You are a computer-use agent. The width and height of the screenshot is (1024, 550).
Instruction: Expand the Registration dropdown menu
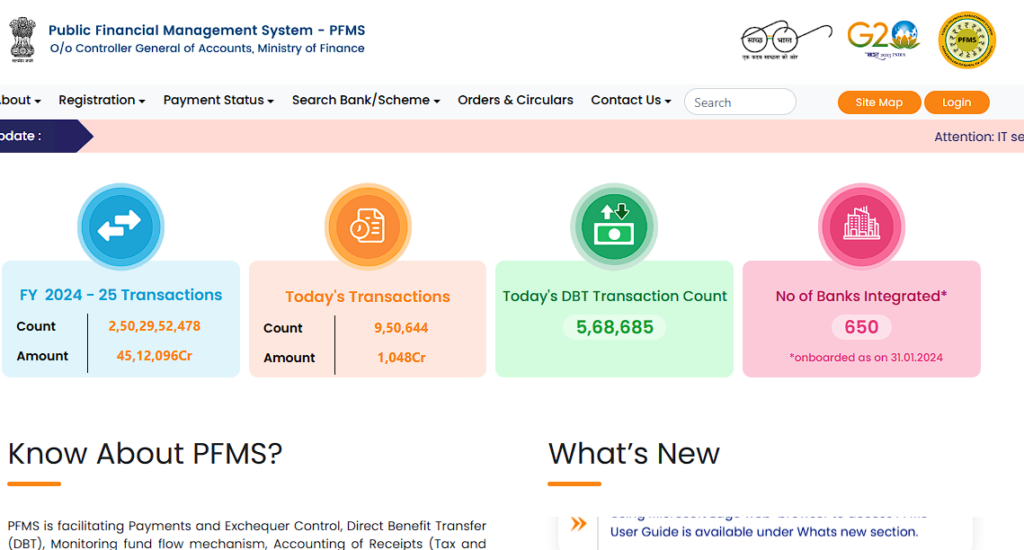102,101
